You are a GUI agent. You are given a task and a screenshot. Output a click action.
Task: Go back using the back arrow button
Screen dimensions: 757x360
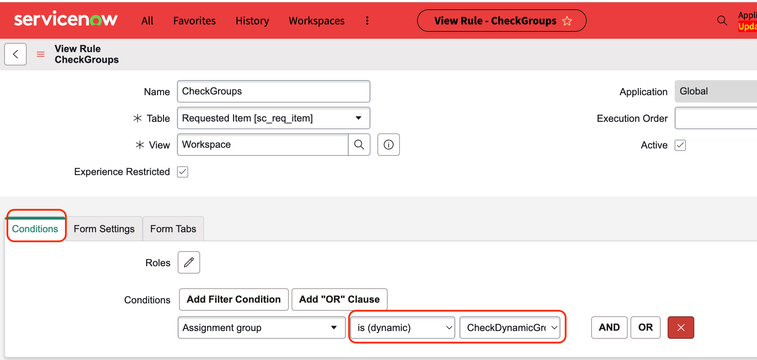pyautogui.click(x=15, y=54)
